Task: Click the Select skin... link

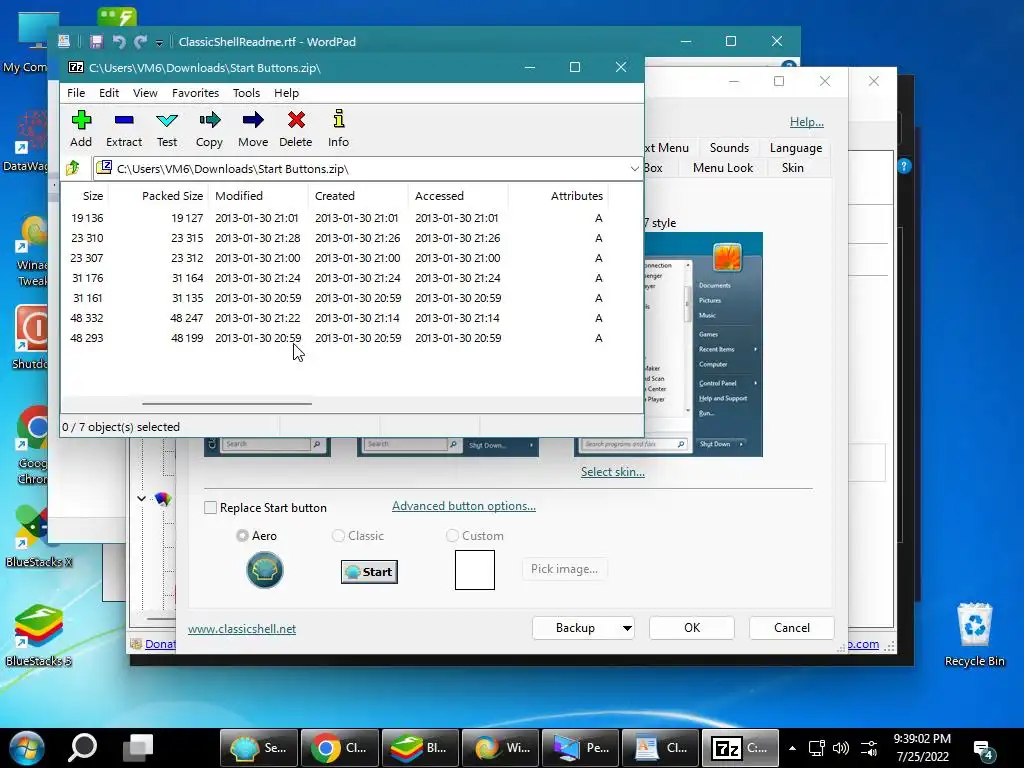Action: (x=613, y=472)
